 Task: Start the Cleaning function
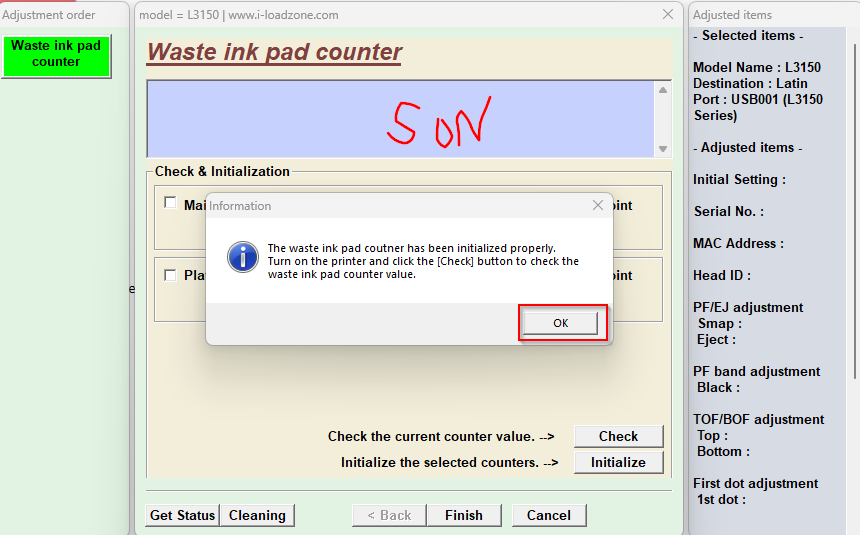click(257, 515)
